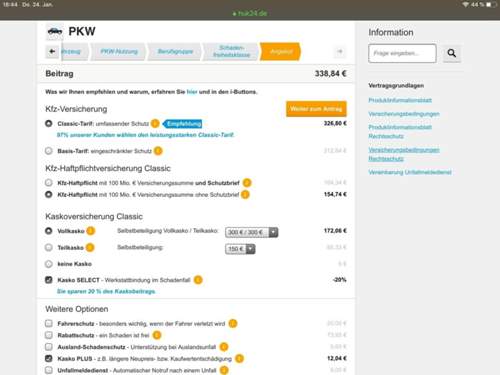The height and width of the screenshot is (375, 500).
Task: Click the battery indicator in the status bar
Action: point(491,5)
